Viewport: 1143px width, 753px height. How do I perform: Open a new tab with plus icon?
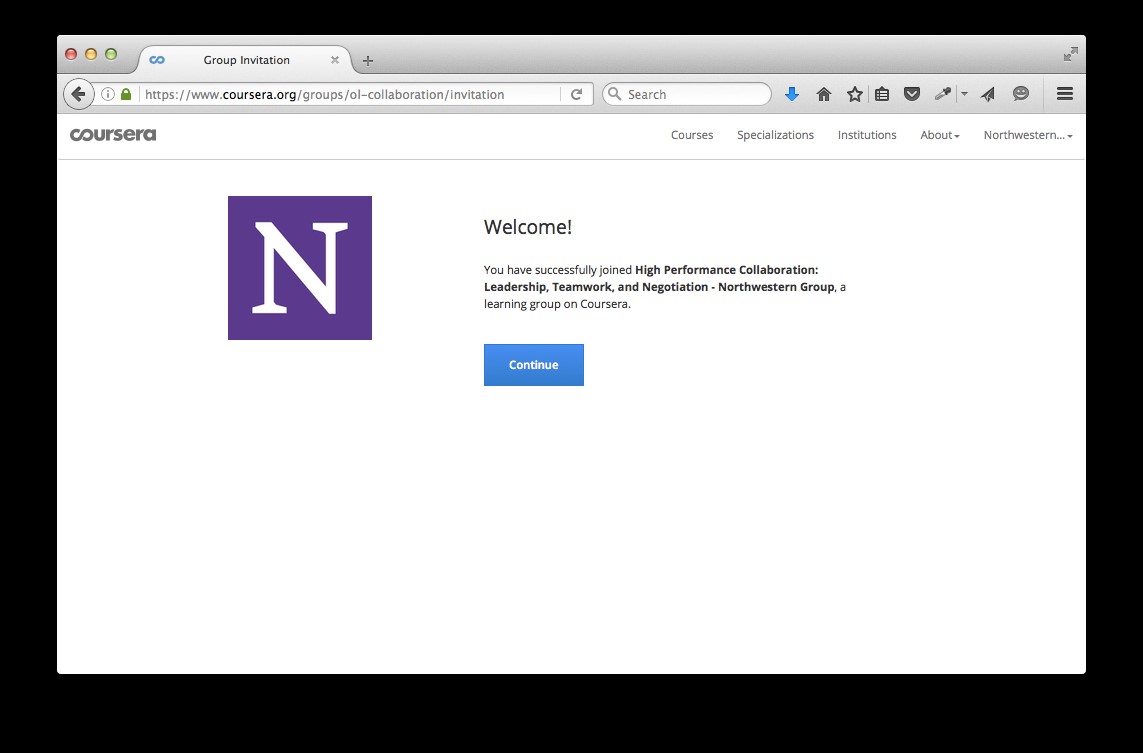point(367,61)
